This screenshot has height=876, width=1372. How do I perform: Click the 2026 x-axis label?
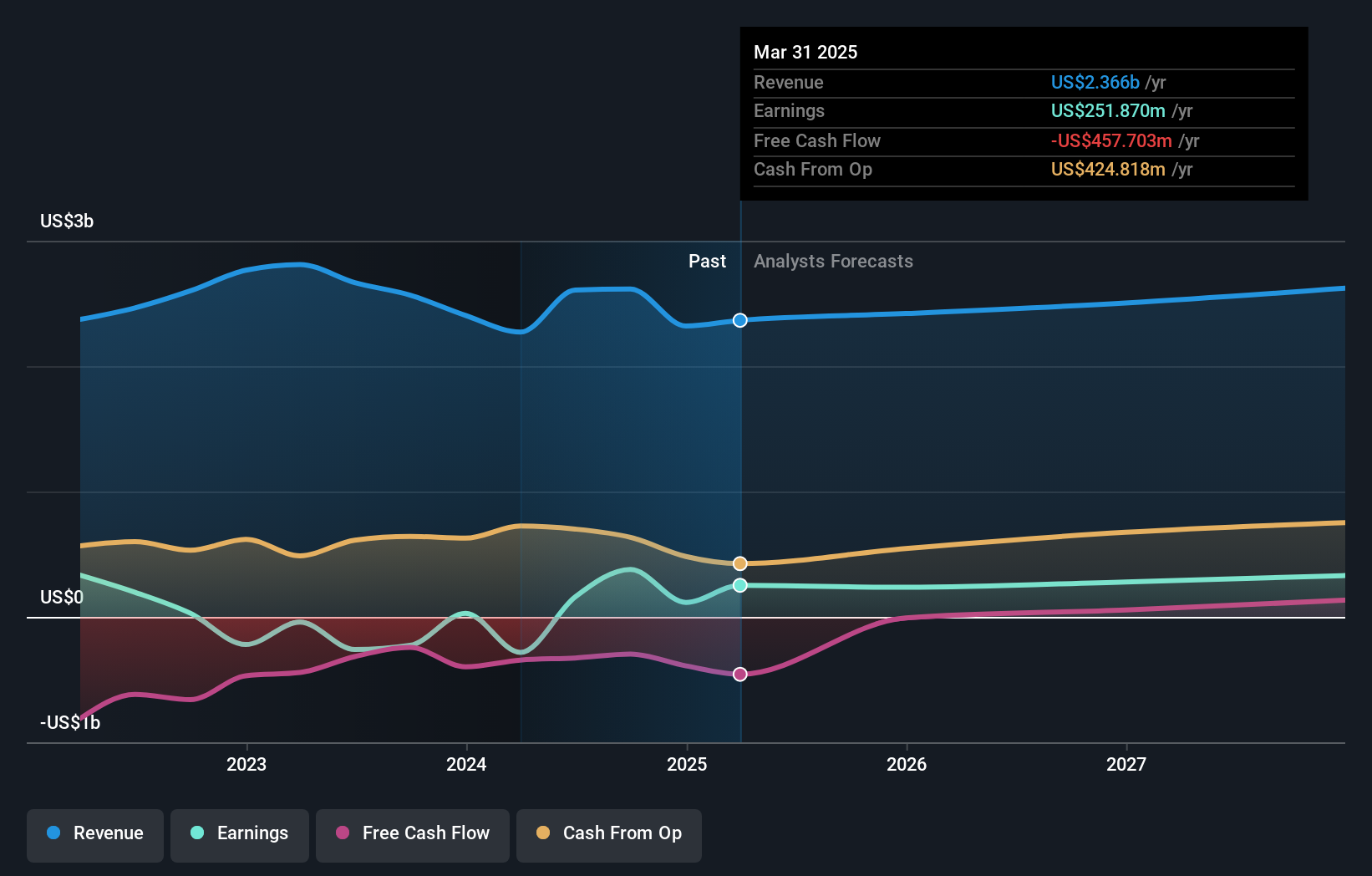click(907, 764)
